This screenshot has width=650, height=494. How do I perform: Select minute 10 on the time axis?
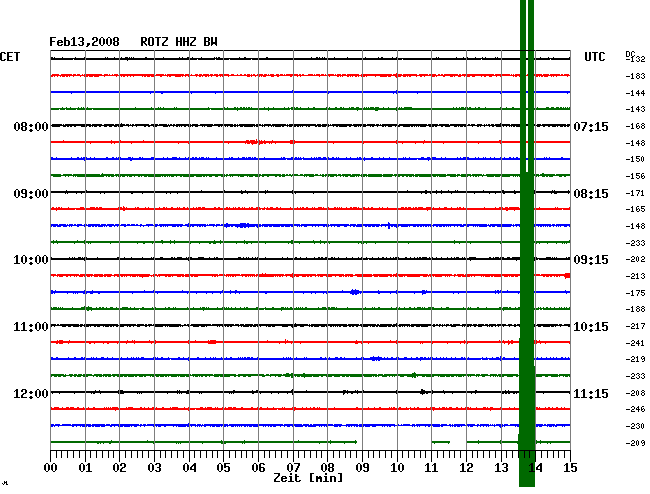pyautogui.click(x=397, y=468)
